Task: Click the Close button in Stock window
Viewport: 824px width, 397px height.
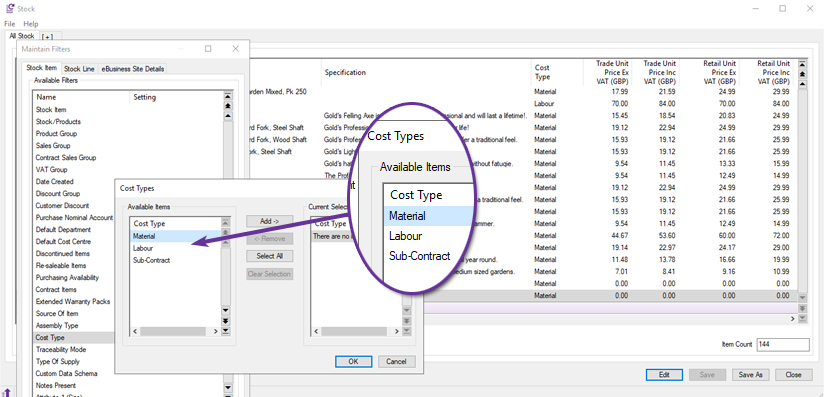Action: coord(794,375)
